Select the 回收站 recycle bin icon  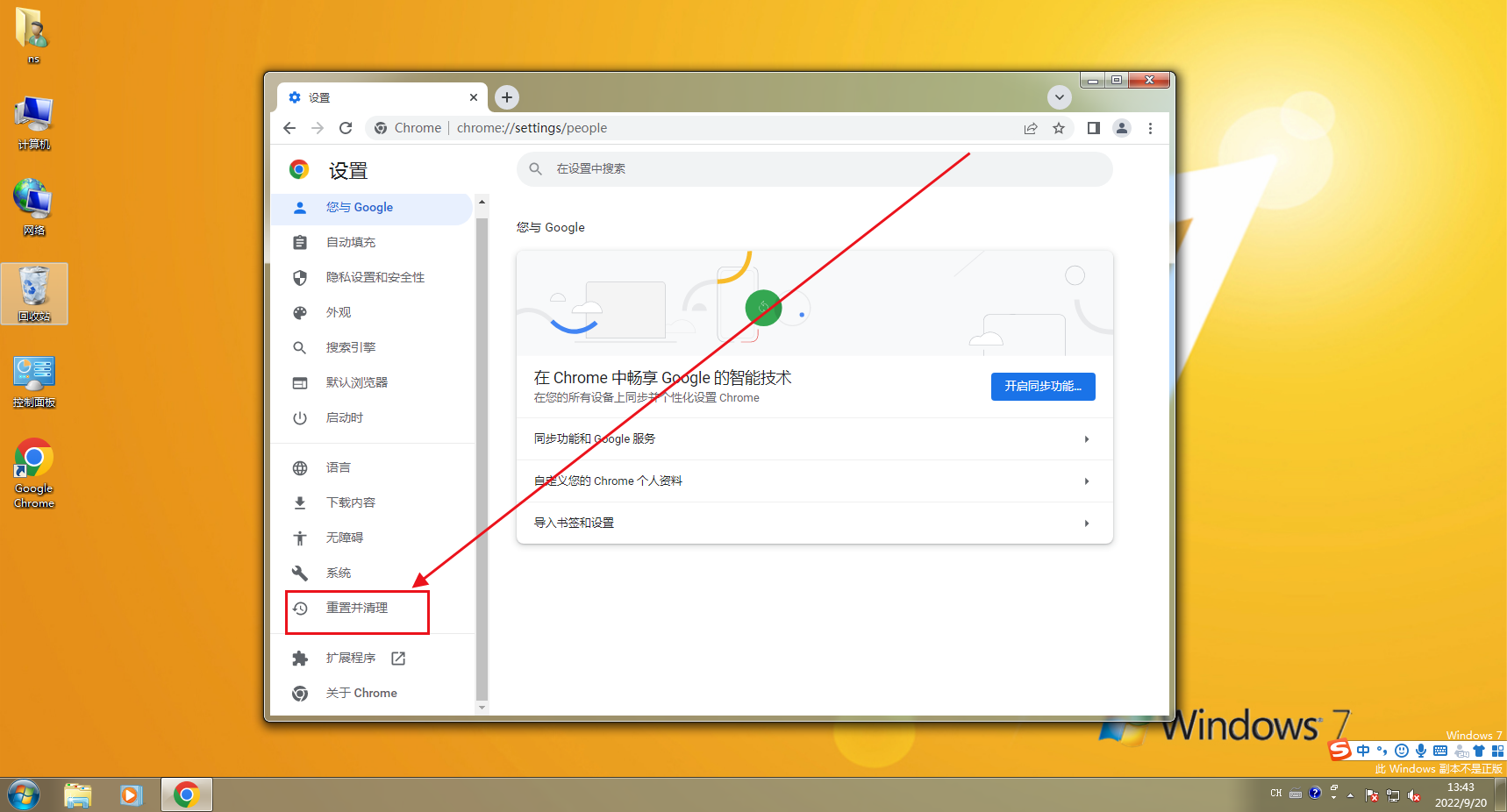pos(34,294)
